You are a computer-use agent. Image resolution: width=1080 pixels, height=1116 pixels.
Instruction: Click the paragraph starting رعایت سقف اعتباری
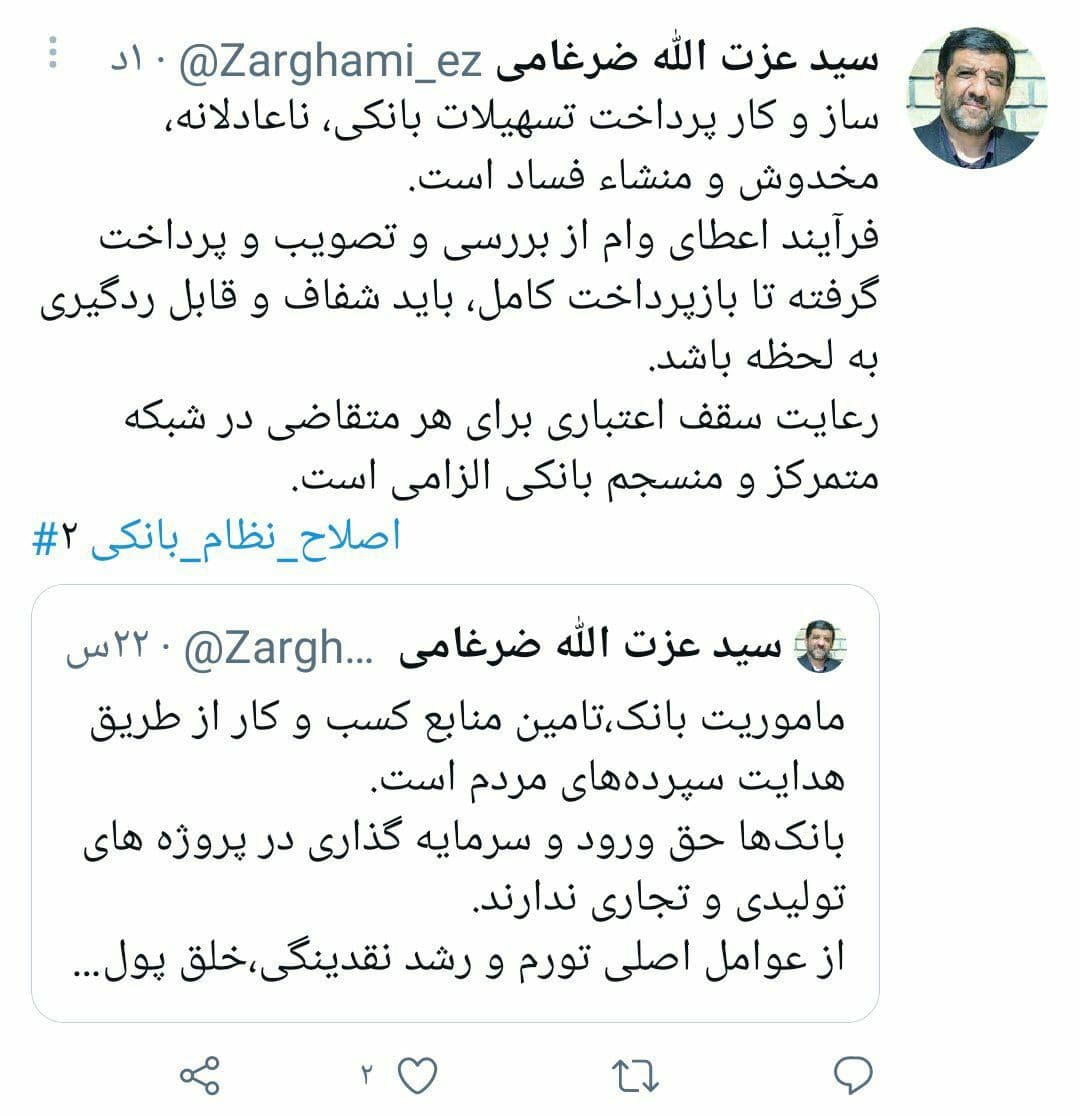coord(501,448)
